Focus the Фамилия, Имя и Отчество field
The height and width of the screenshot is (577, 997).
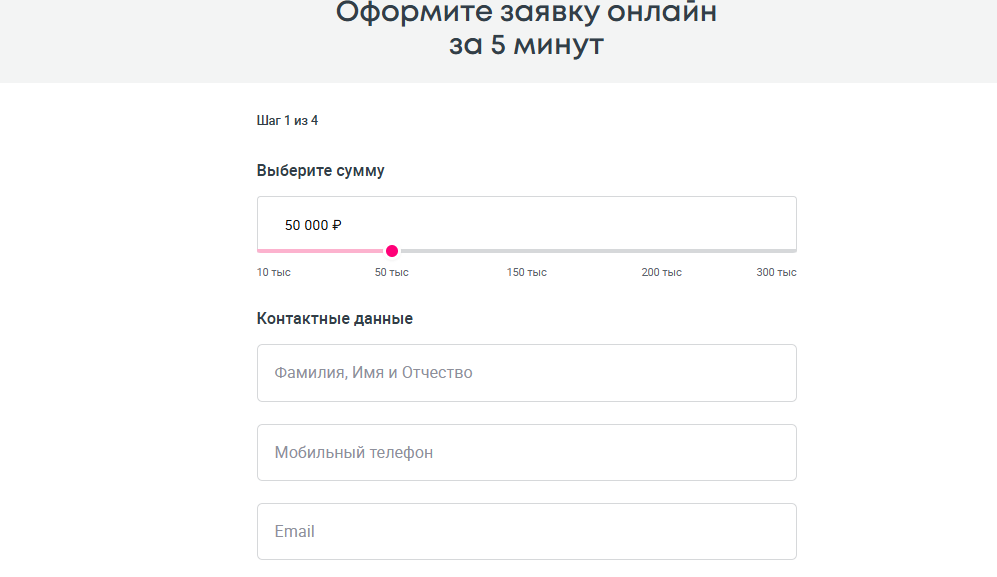(x=526, y=373)
